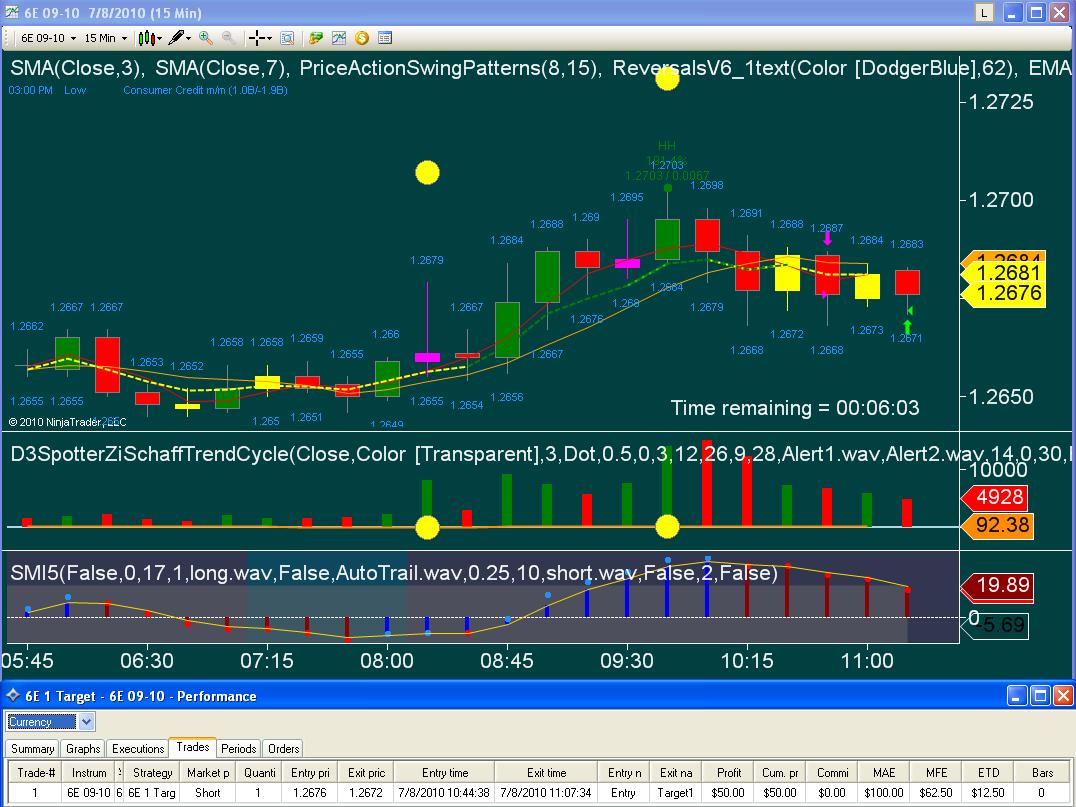
Task: Click the $12.50 ETD cell
Action: [x=988, y=793]
